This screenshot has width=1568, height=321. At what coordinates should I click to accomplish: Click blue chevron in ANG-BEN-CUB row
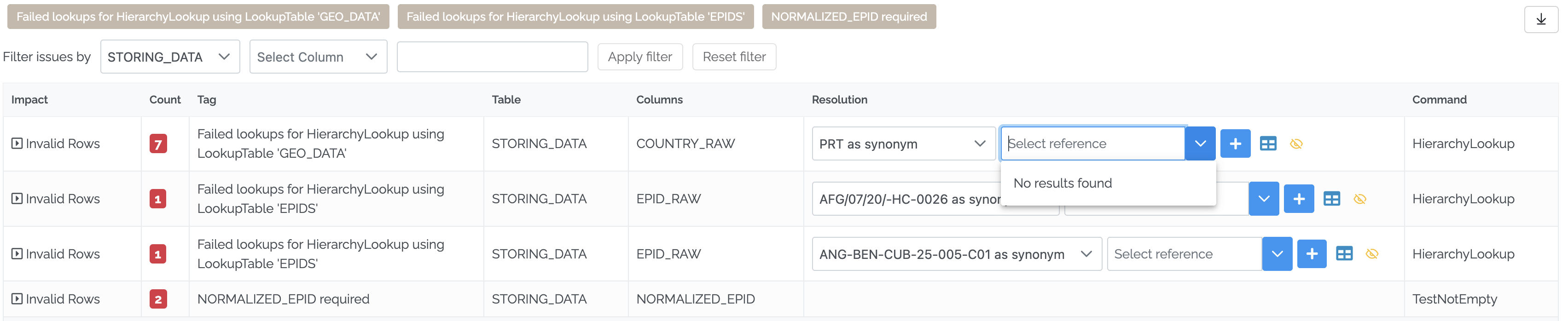(x=1278, y=253)
